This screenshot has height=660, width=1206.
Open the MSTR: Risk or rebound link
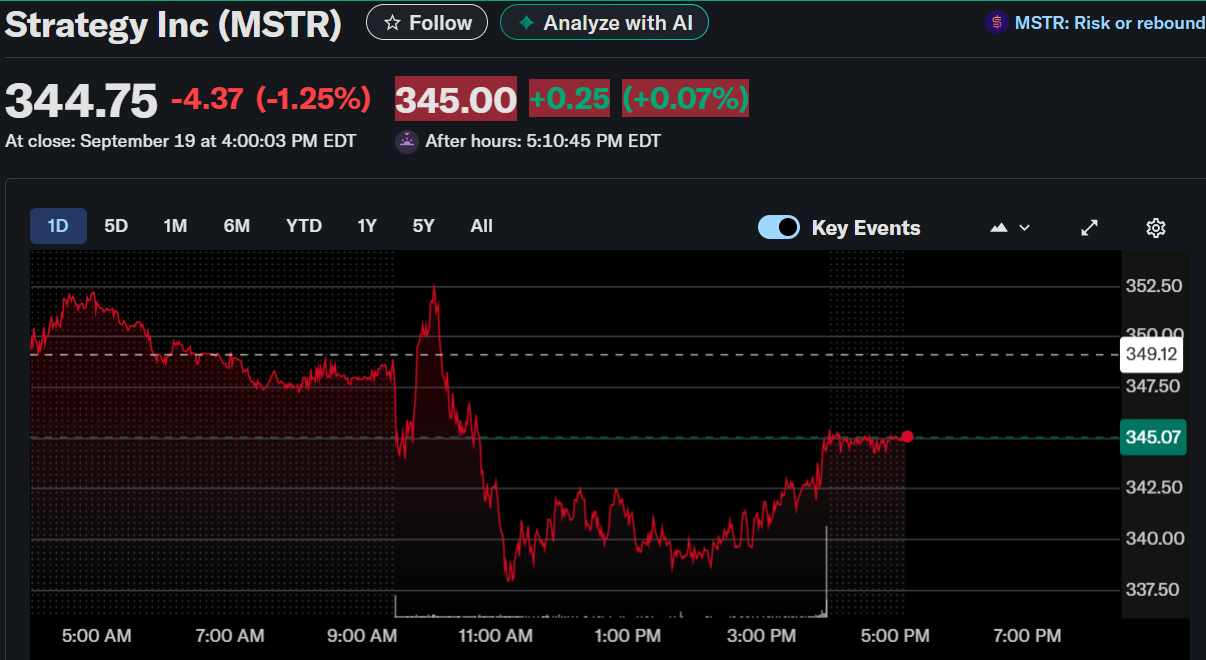[x=1109, y=22]
